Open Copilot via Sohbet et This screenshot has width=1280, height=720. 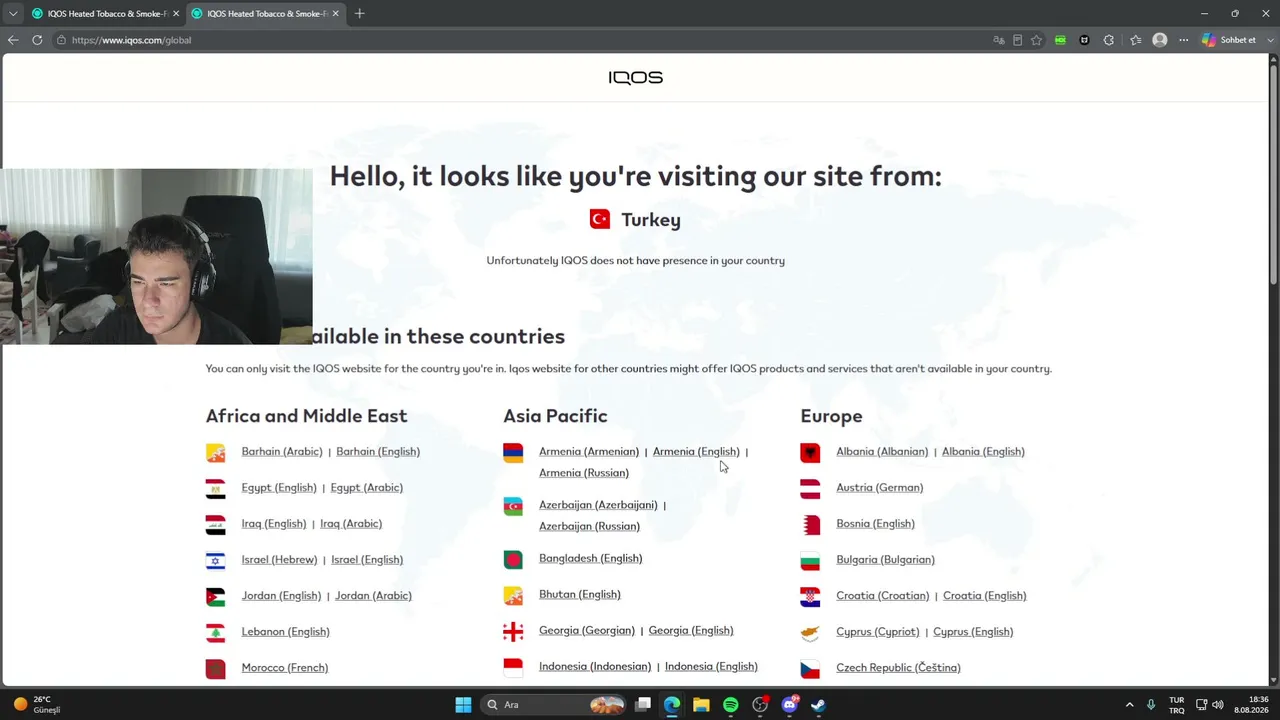[x=1229, y=40]
